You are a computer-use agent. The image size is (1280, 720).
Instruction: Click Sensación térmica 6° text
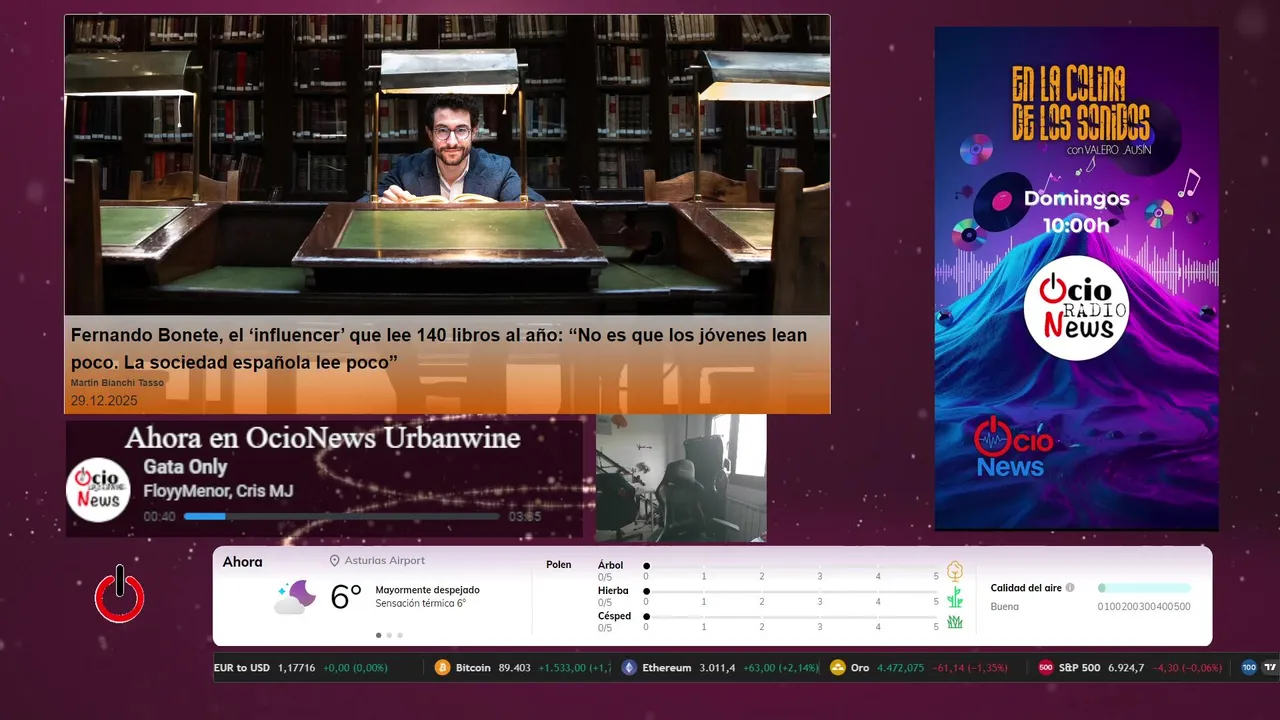[x=420, y=603]
